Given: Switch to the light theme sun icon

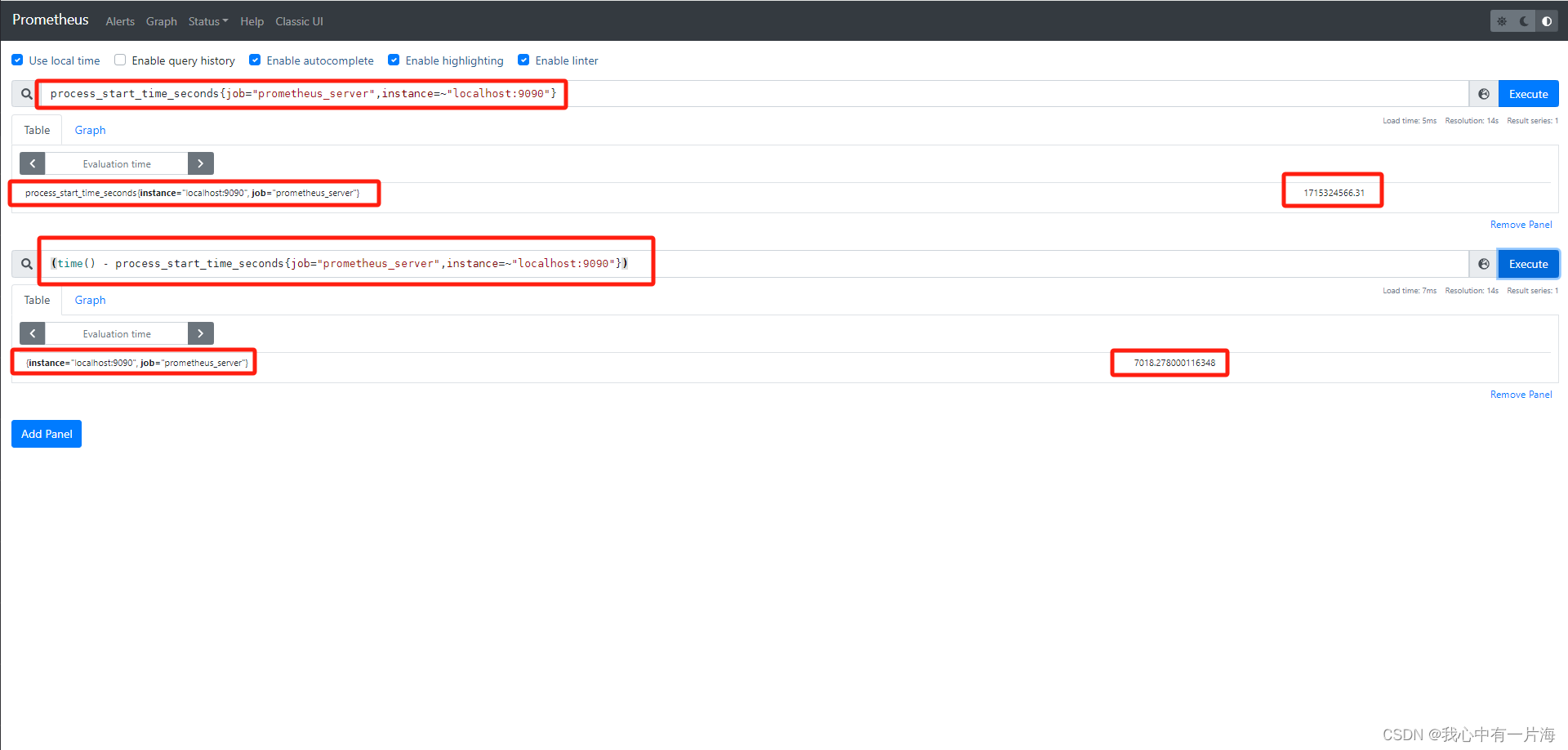Looking at the screenshot, I should (x=1501, y=21).
